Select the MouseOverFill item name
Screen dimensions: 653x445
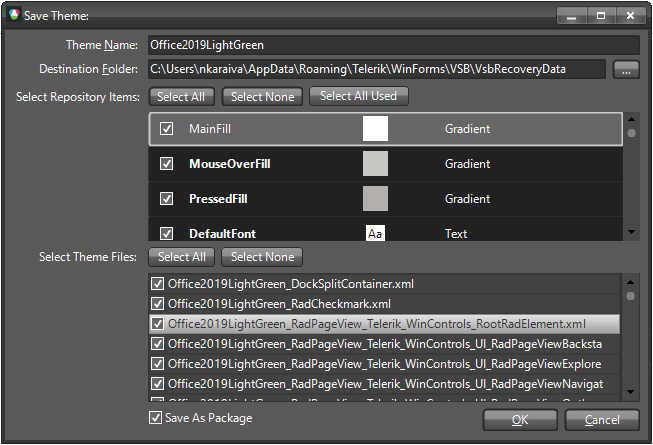pyautogui.click(x=230, y=164)
